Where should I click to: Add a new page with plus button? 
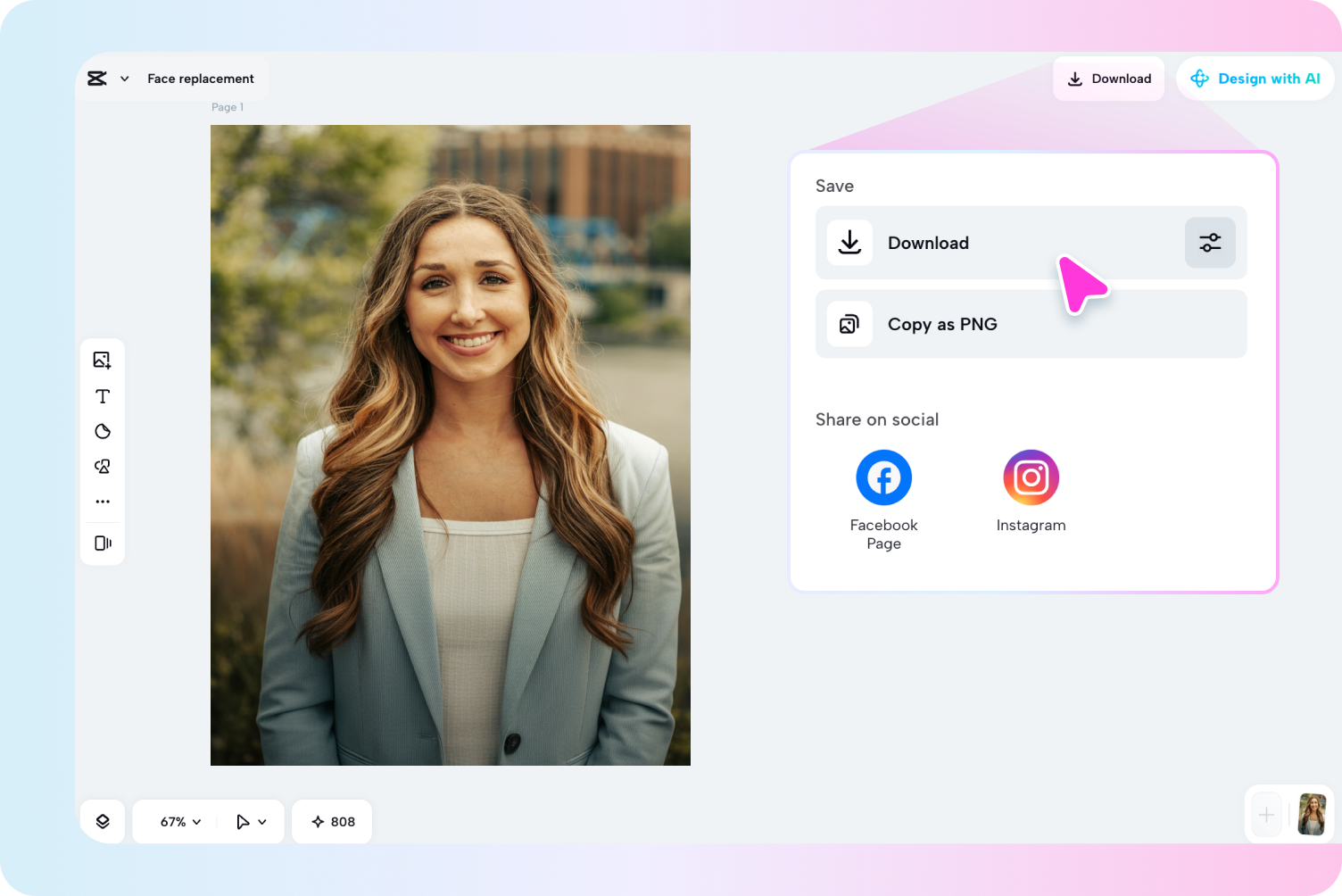click(1266, 814)
